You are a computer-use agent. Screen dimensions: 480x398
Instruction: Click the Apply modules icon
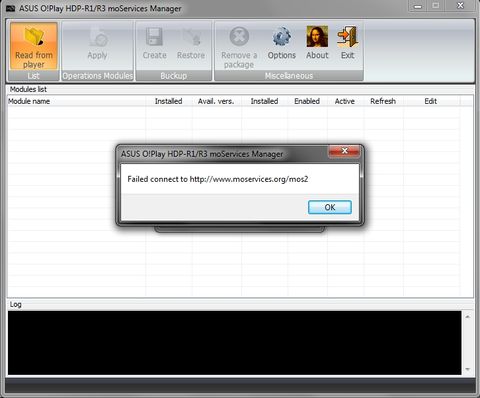(98, 37)
